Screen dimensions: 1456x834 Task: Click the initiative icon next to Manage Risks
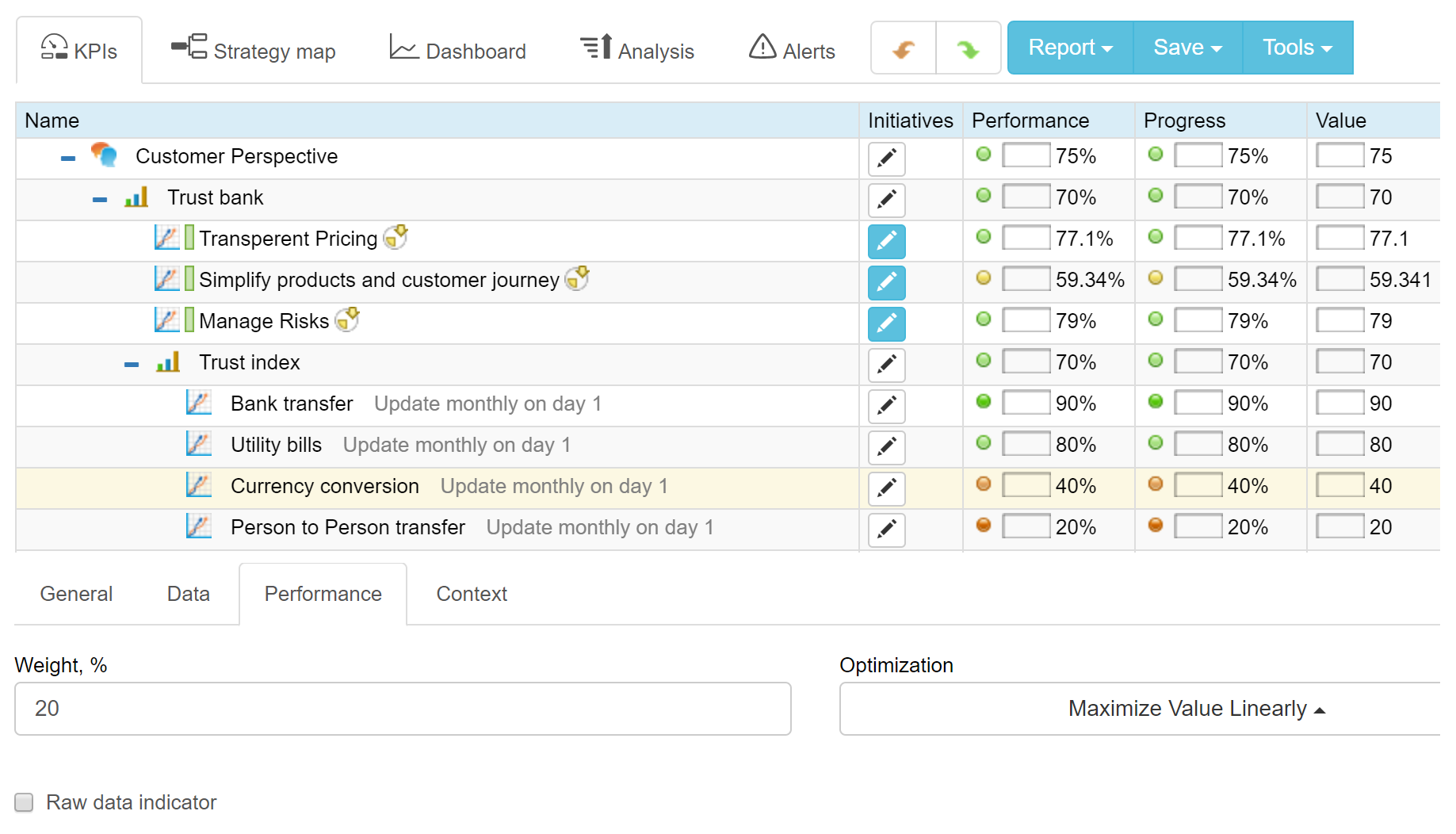tap(346, 319)
